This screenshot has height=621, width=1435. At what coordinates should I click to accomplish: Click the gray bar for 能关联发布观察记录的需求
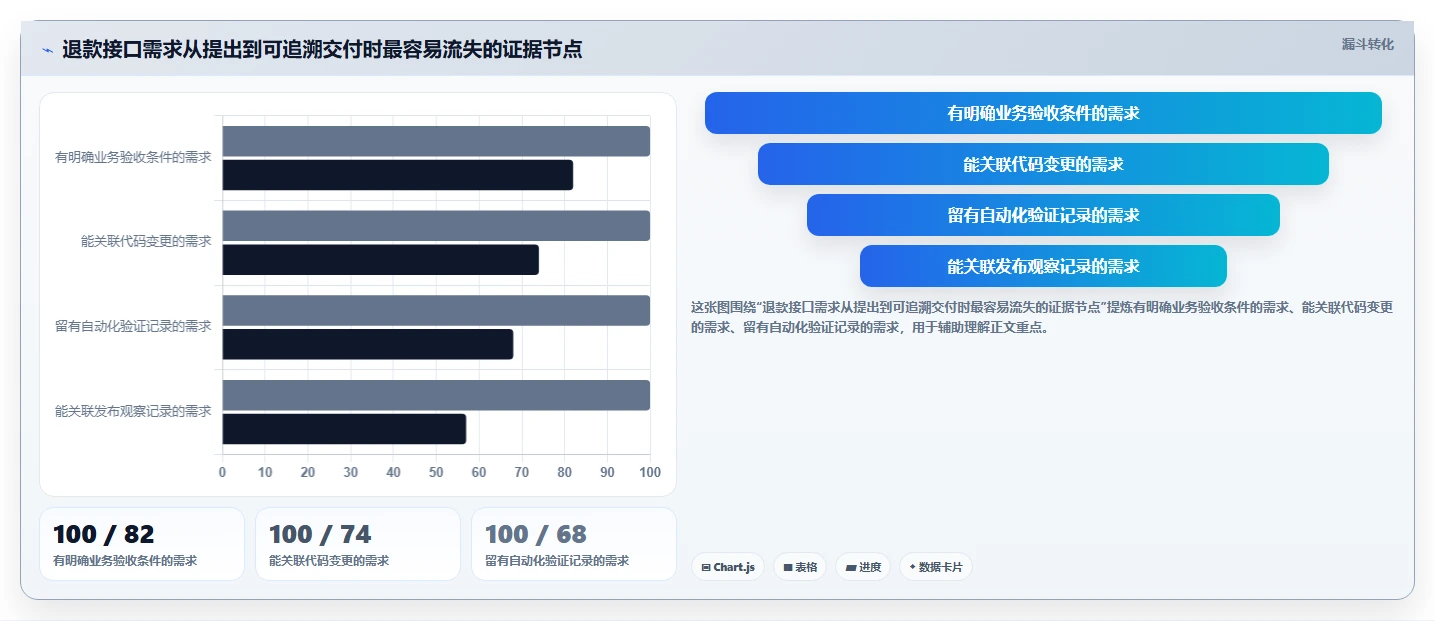pos(436,395)
